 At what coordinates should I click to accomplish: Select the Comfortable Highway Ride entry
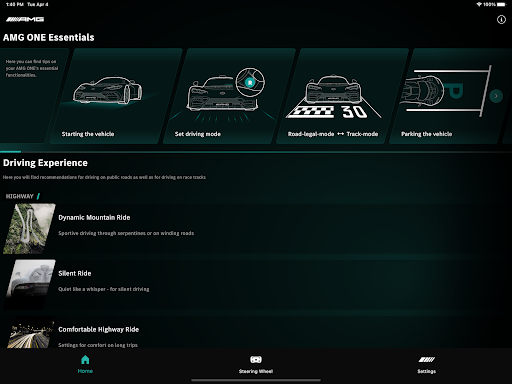256,332
